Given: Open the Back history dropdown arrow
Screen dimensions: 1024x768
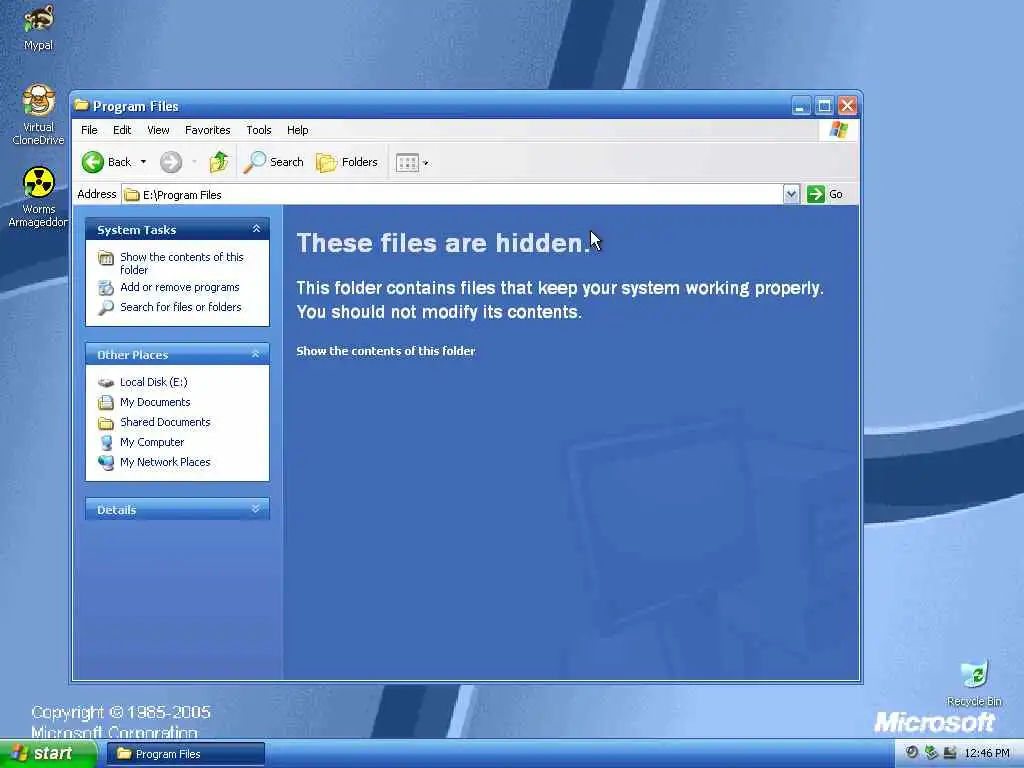Looking at the screenshot, I should [143, 162].
